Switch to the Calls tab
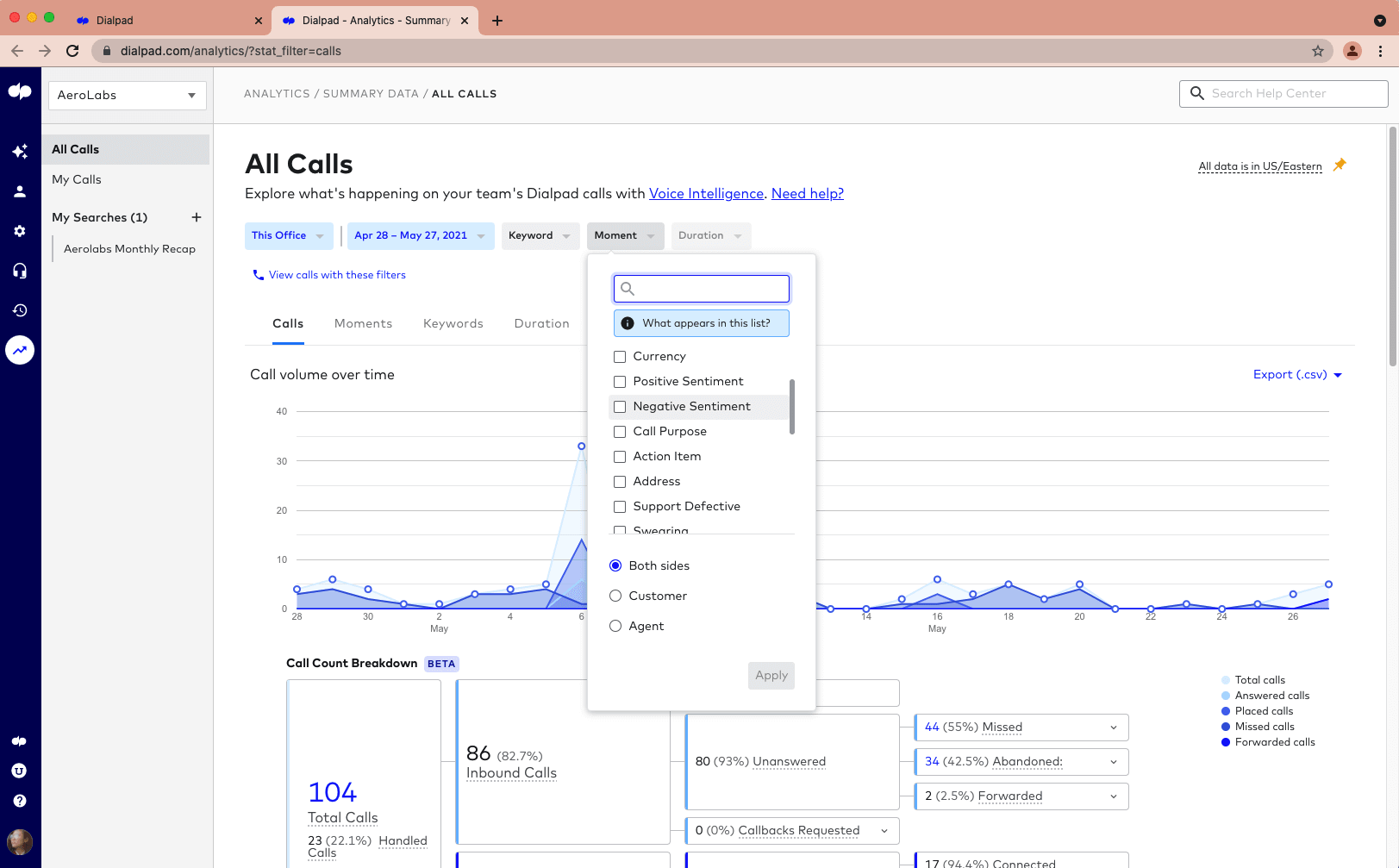The width and height of the screenshot is (1399, 868). tap(288, 324)
